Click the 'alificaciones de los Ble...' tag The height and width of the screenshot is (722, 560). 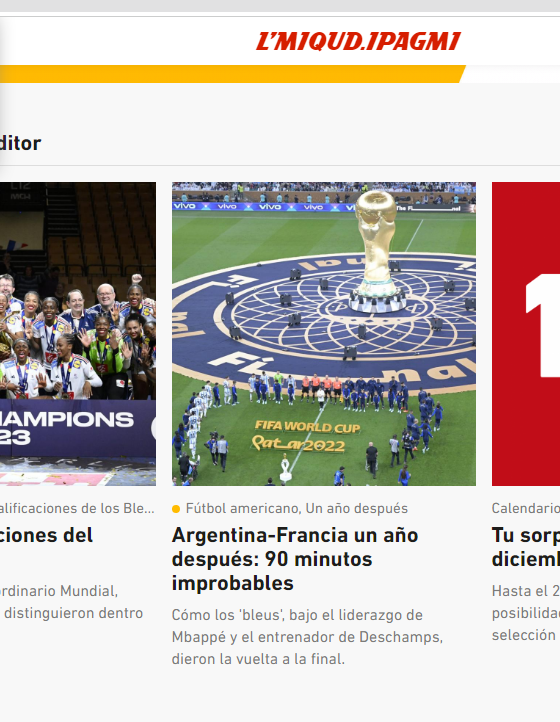77,508
